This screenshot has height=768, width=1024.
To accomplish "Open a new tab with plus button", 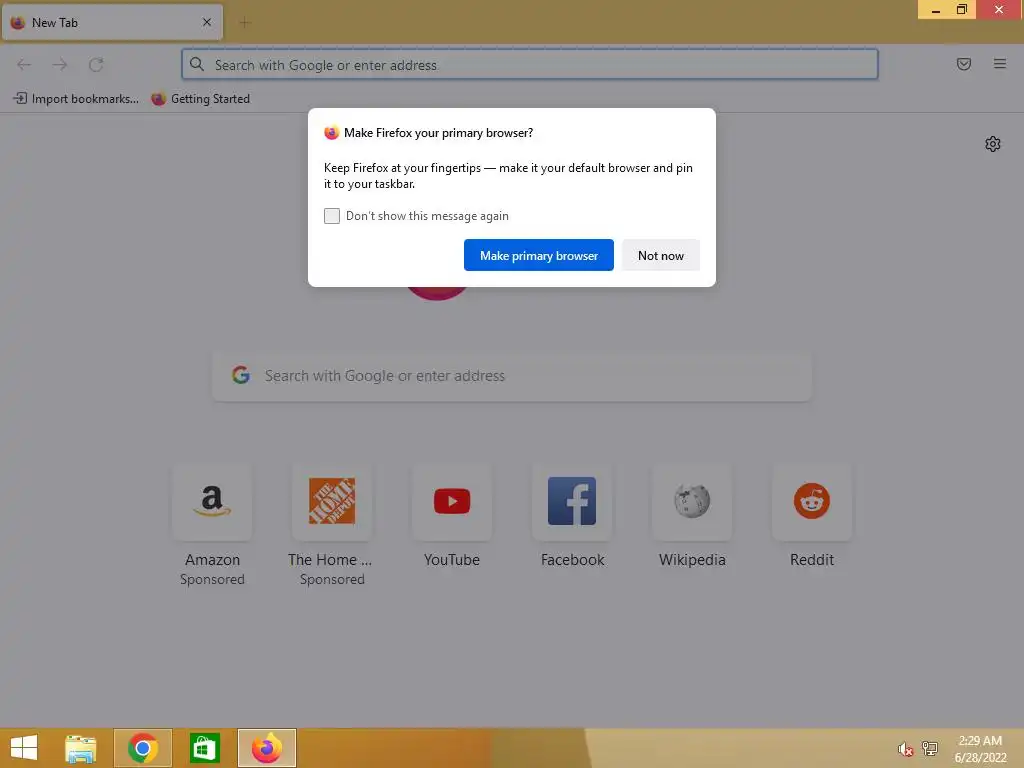I will coord(245,23).
